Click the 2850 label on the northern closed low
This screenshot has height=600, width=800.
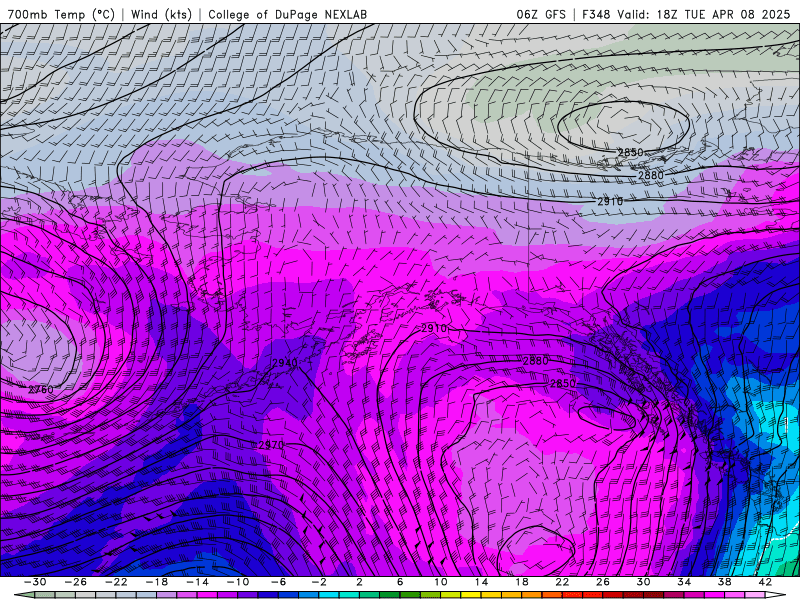point(631,152)
